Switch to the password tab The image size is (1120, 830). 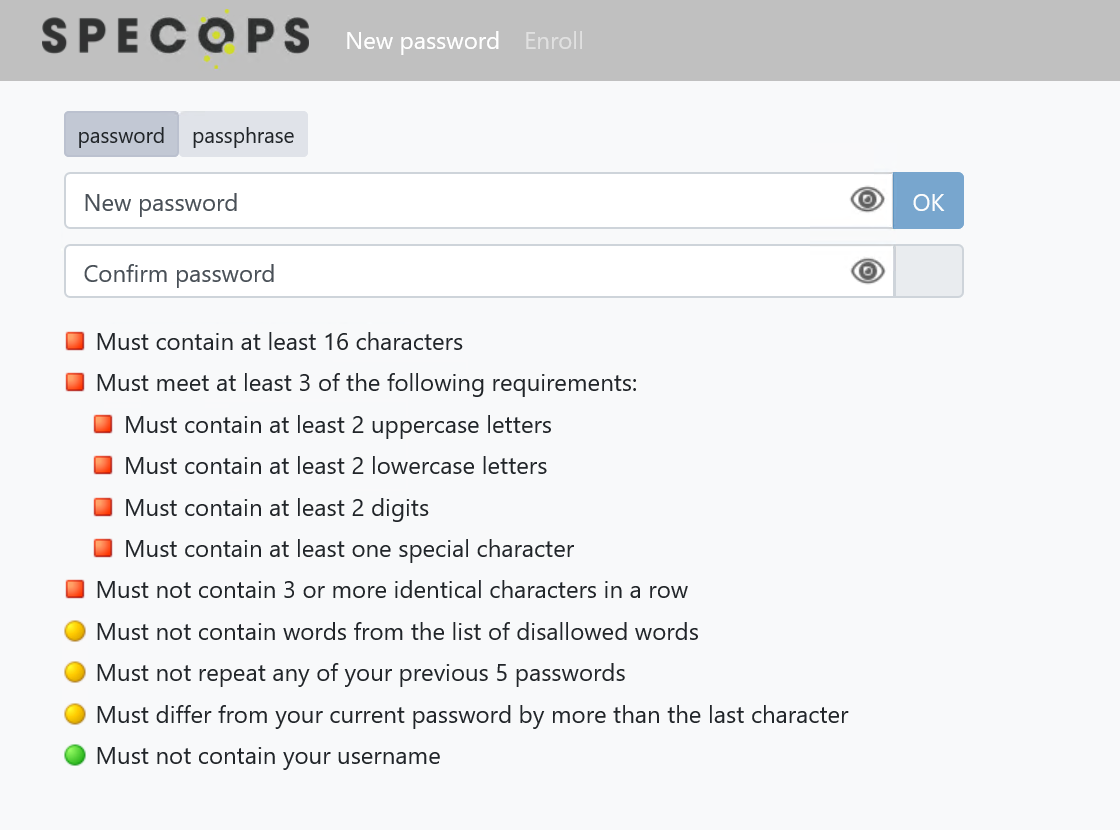coord(121,134)
